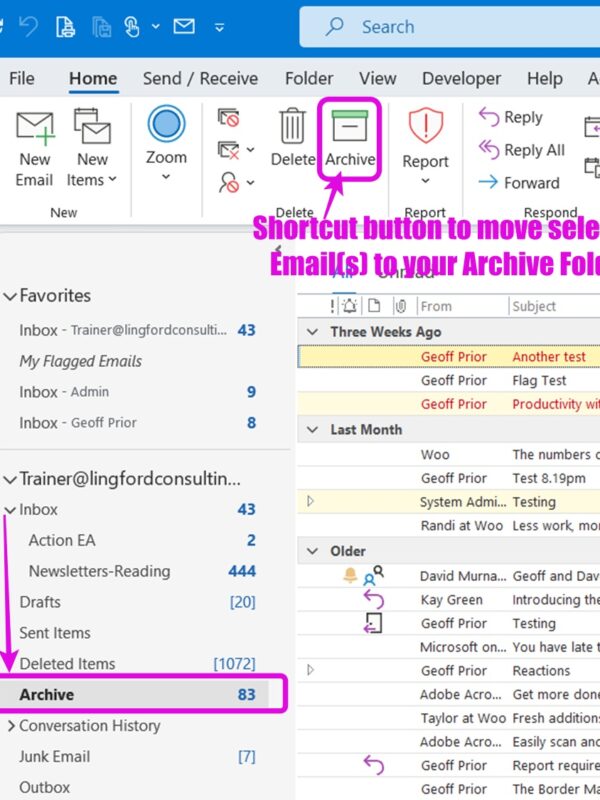Click the Undo icon in title bar

pos(27,27)
